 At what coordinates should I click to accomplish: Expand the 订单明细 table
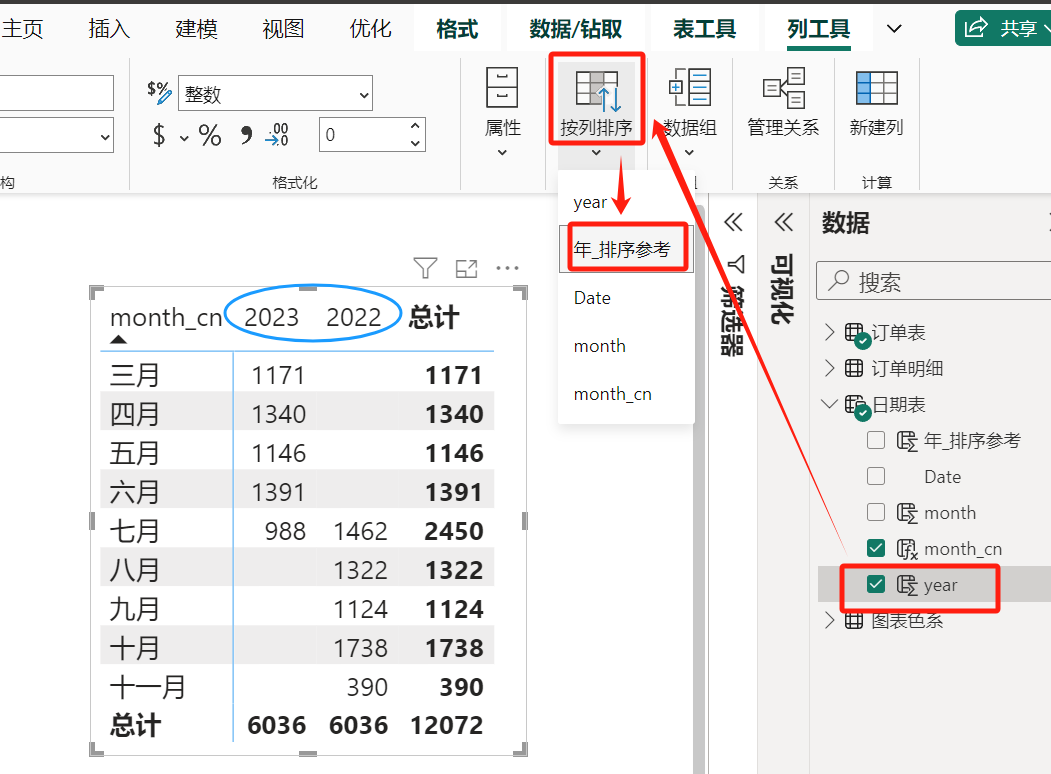tap(830, 368)
